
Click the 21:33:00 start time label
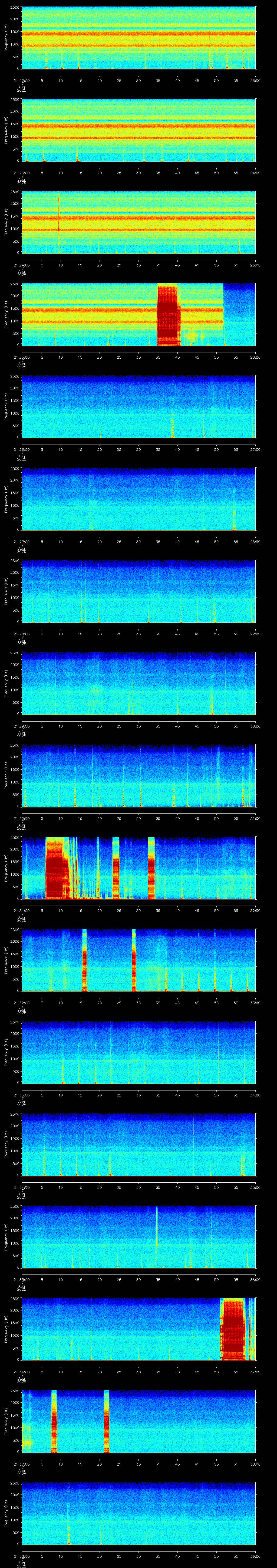click(21, 1095)
